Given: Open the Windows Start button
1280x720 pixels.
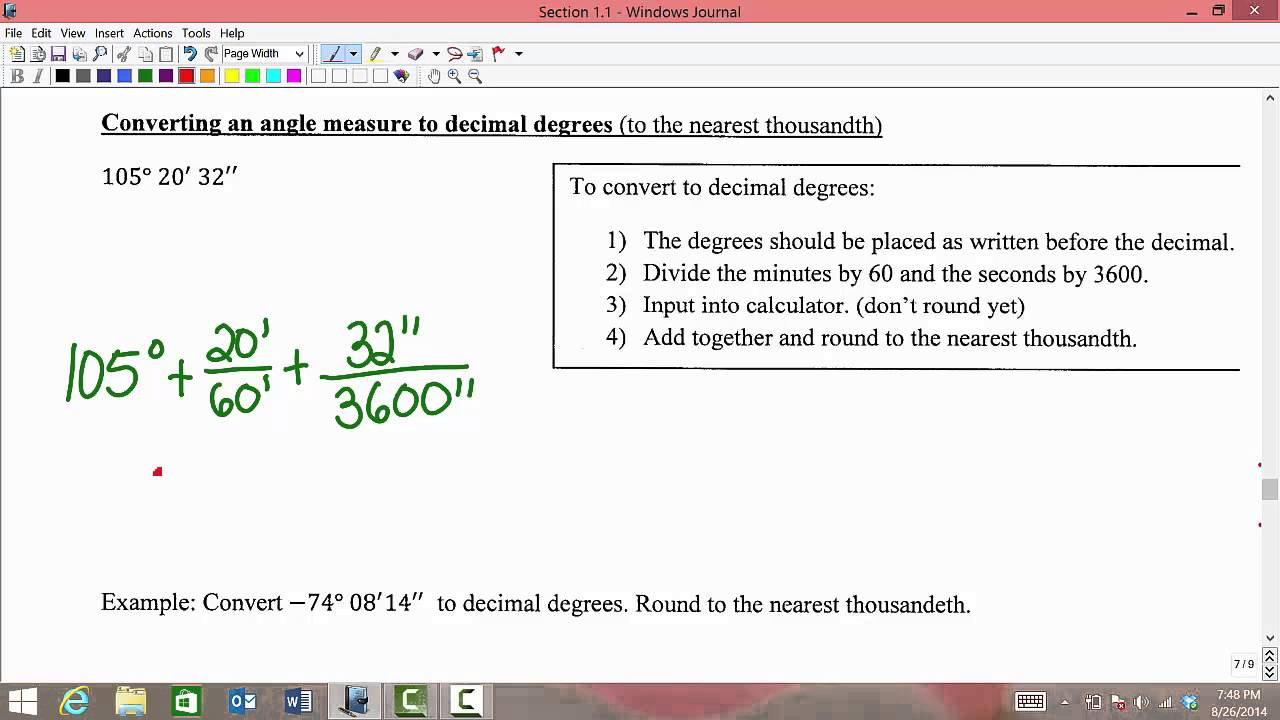Looking at the screenshot, I should pos(22,701).
